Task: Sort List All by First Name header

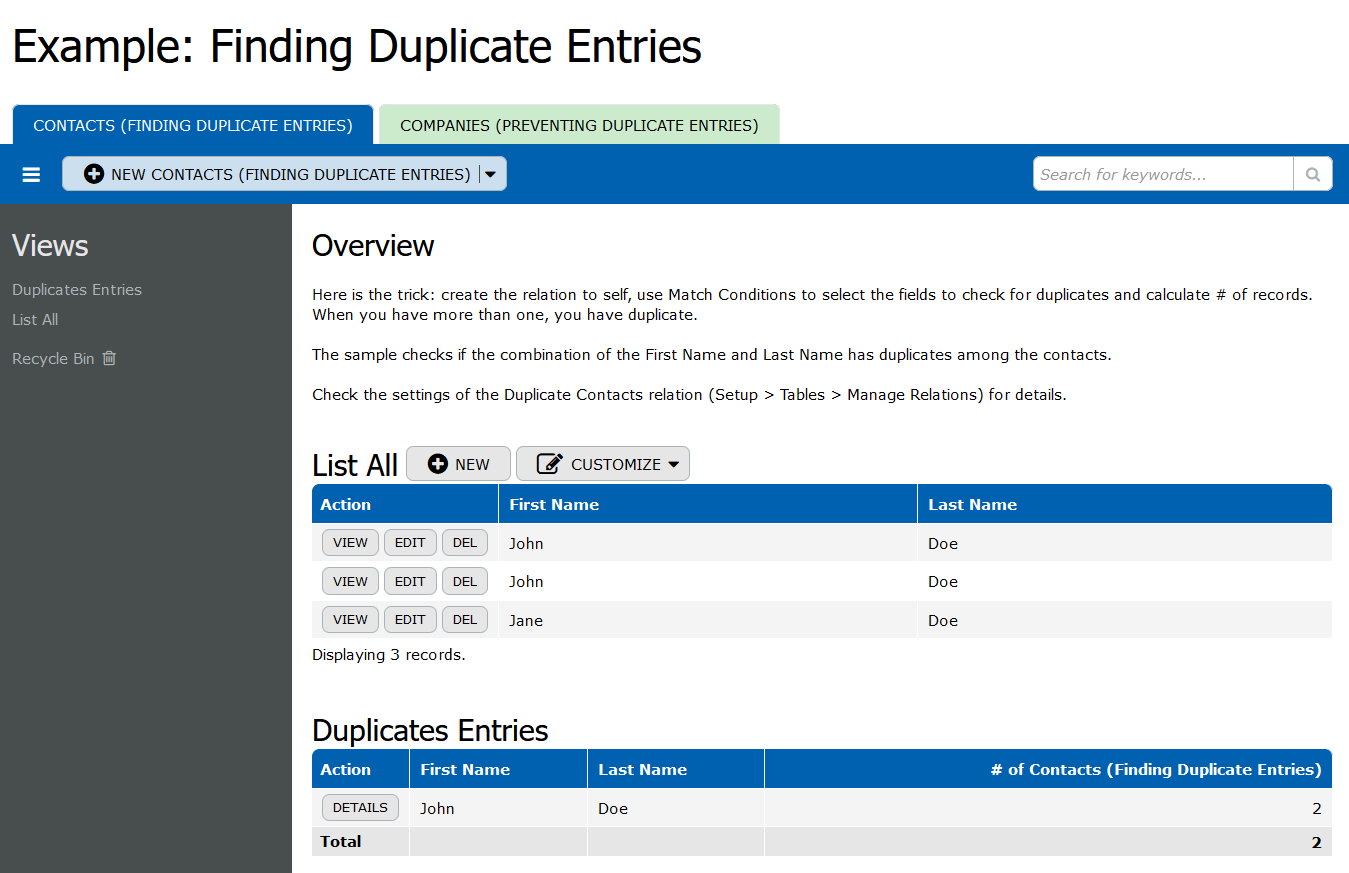Action: click(554, 505)
